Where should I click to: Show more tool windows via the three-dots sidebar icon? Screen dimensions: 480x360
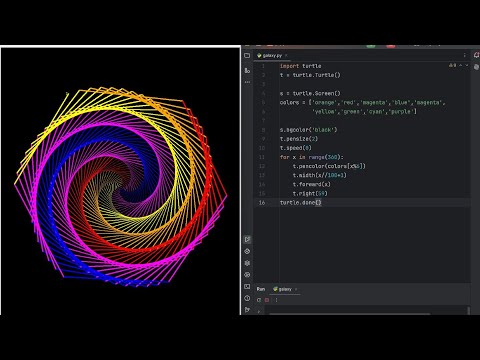(x=247, y=82)
